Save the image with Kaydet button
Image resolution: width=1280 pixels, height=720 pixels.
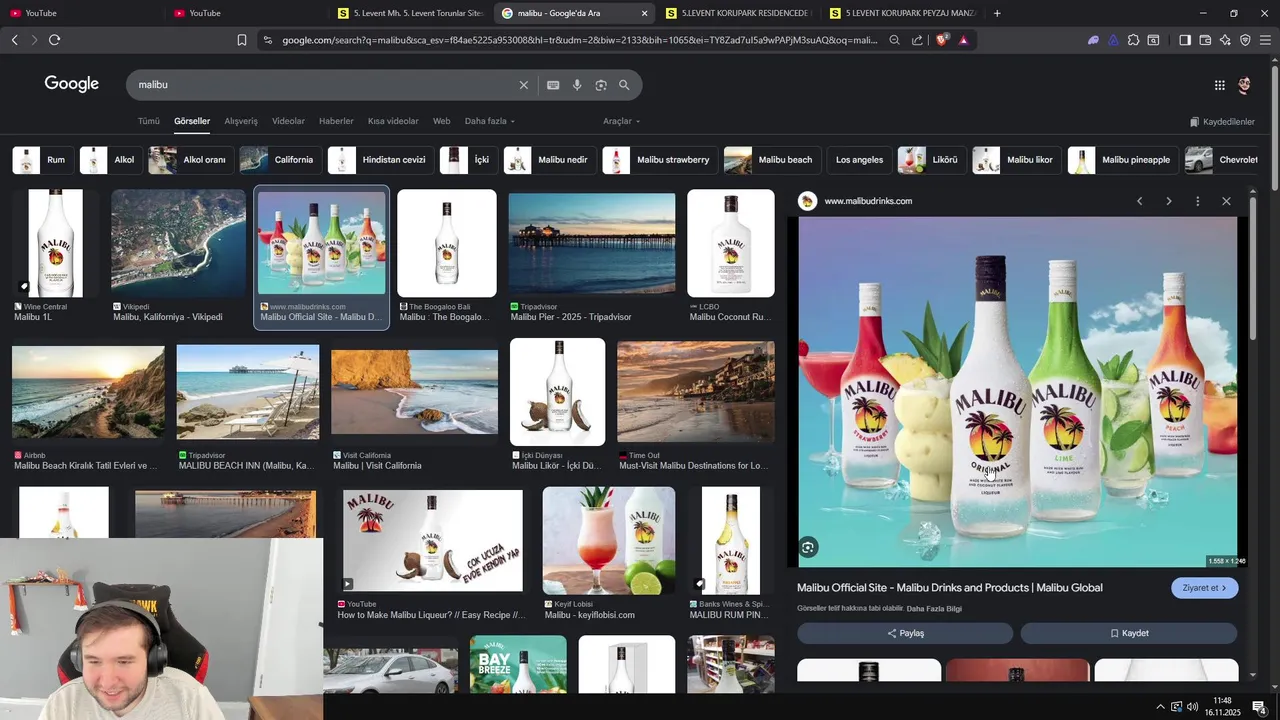1129,633
